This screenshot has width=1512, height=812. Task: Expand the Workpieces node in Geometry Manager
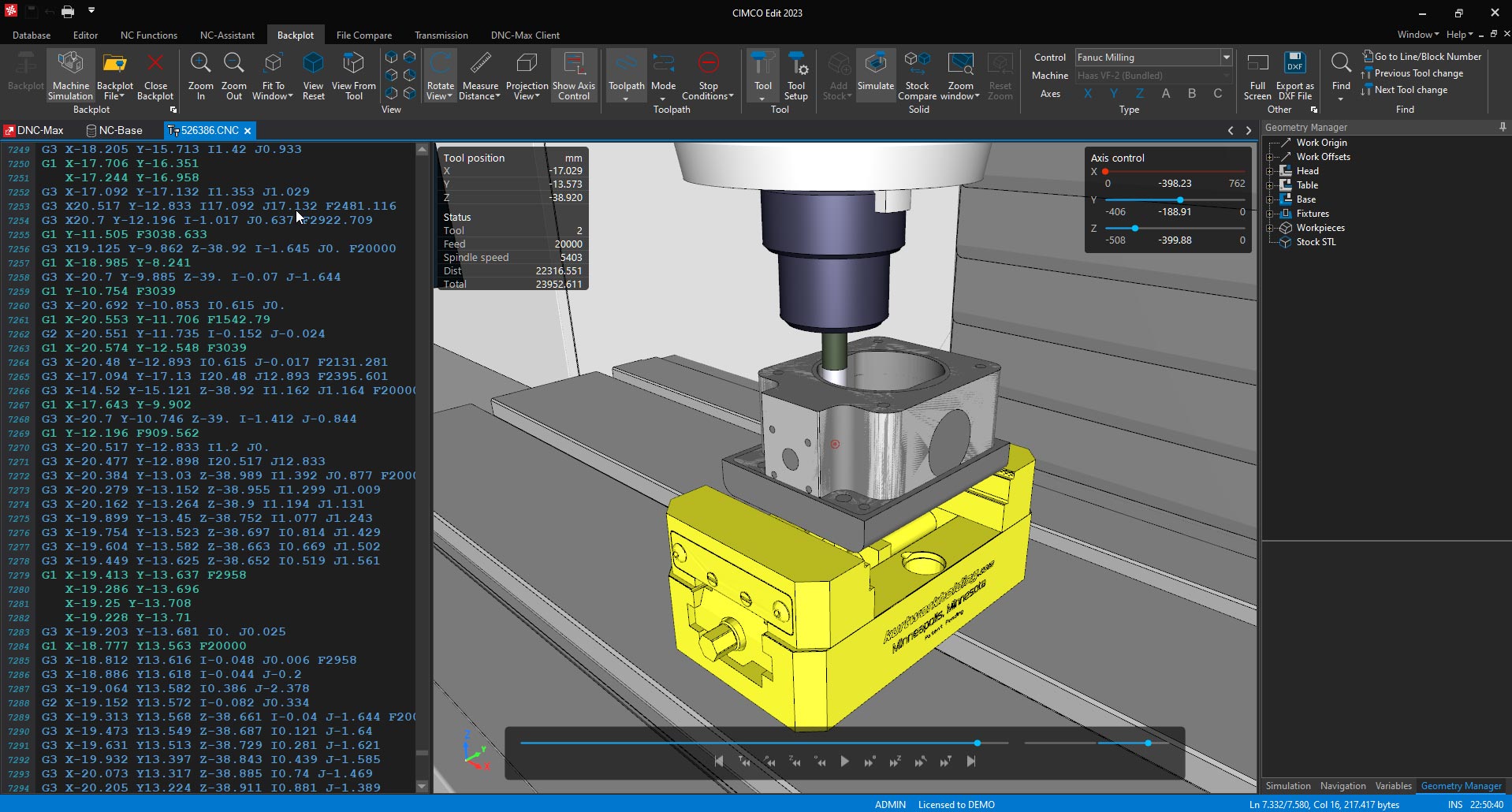(1268, 228)
